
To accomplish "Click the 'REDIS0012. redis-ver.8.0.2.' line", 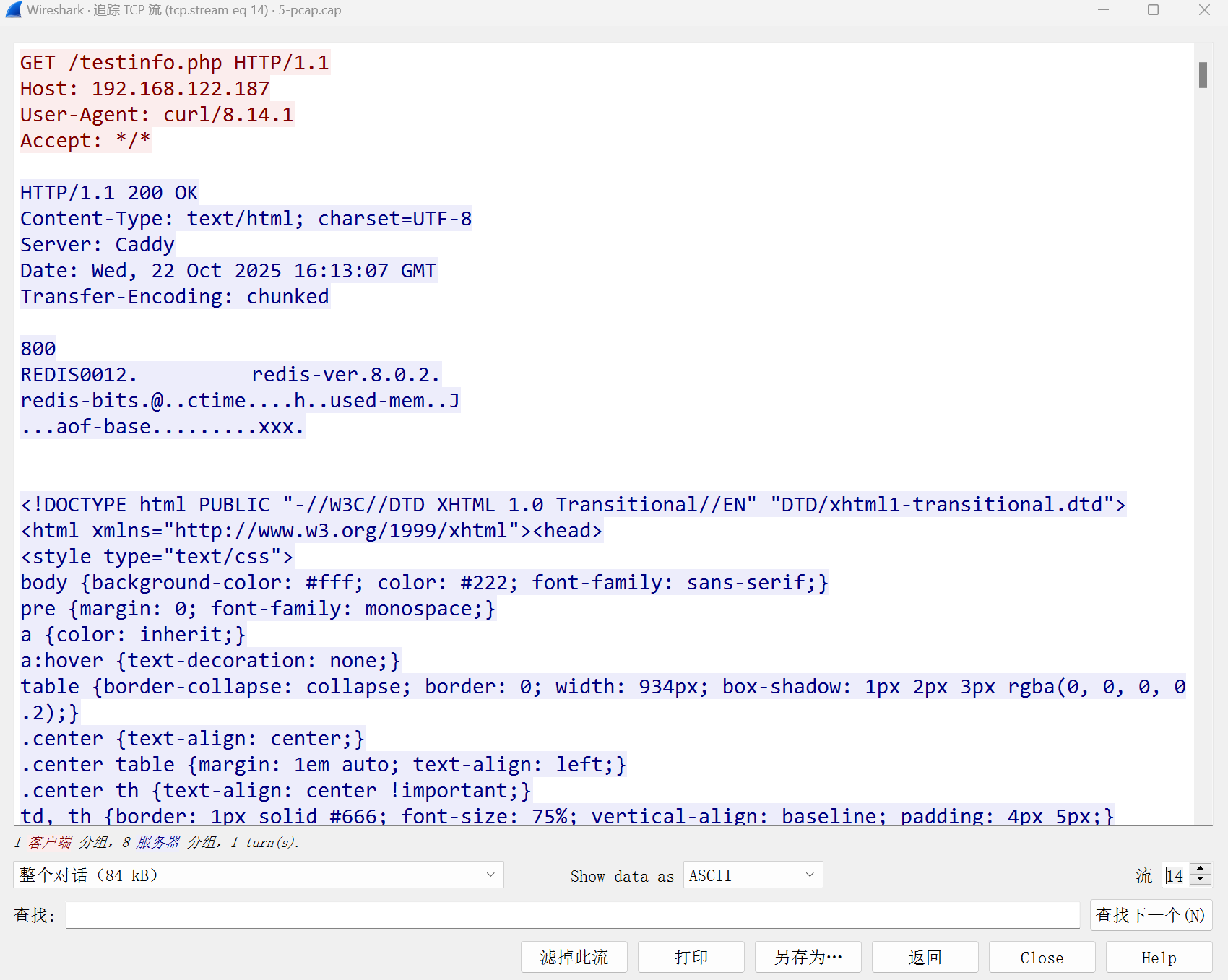I will pos(230,375).
